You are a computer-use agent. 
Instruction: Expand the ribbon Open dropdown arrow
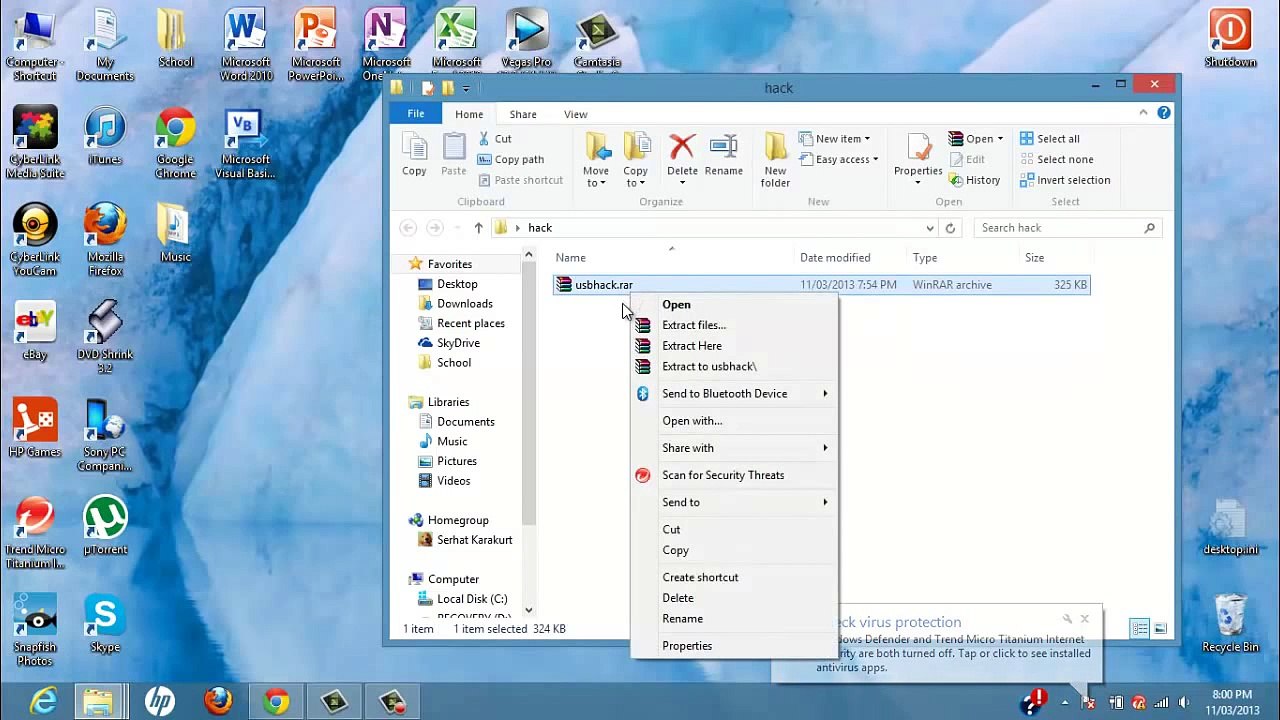(x=999, y=139)
